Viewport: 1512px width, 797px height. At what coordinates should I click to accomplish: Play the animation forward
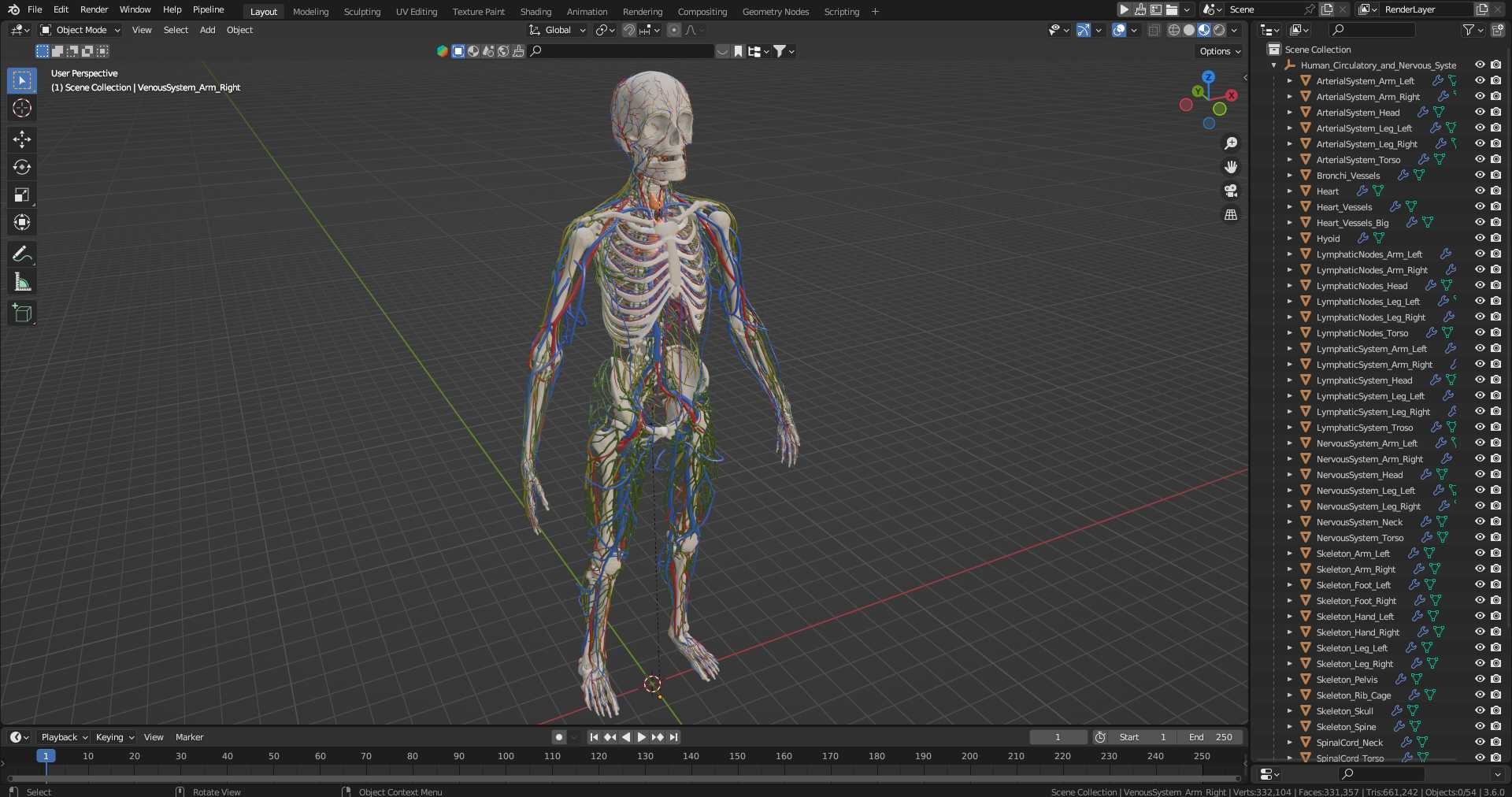[x=641, y=737]
